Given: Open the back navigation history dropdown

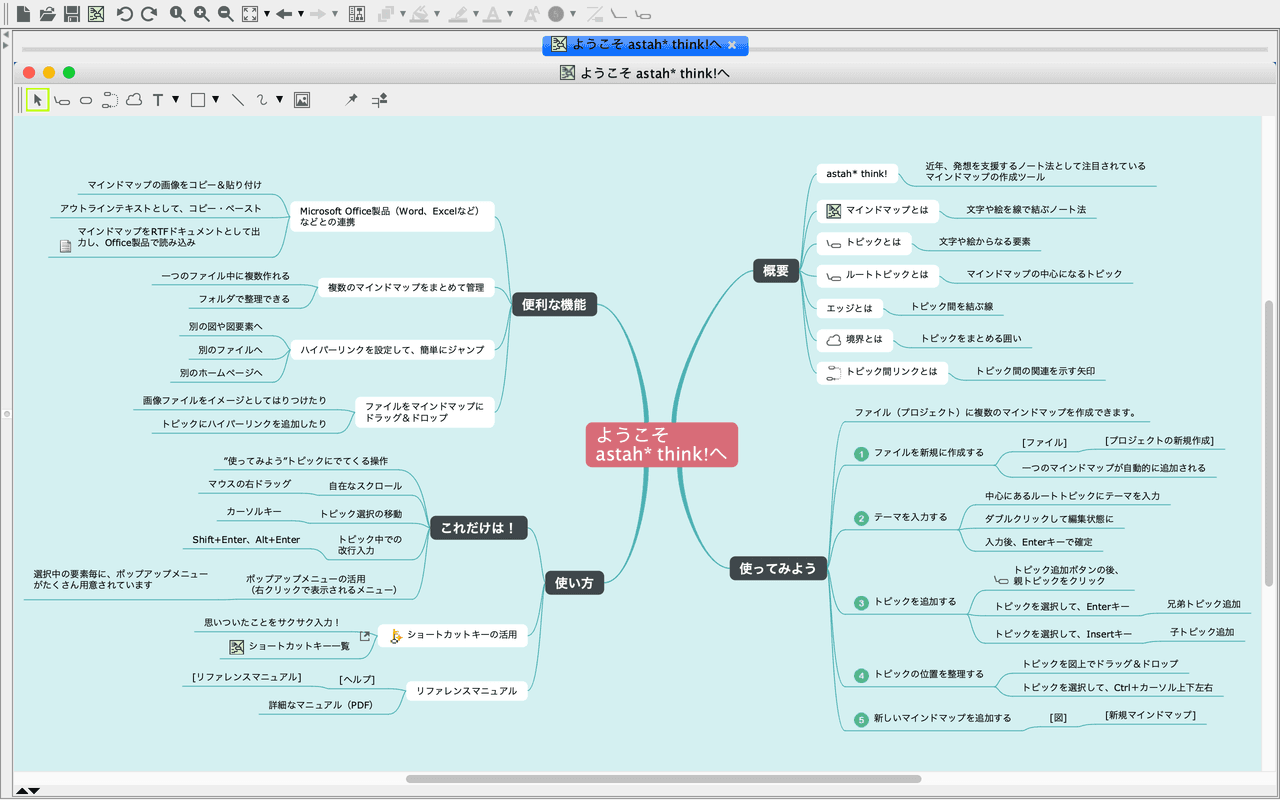Looking at the screenshot, I should (301, 14).
